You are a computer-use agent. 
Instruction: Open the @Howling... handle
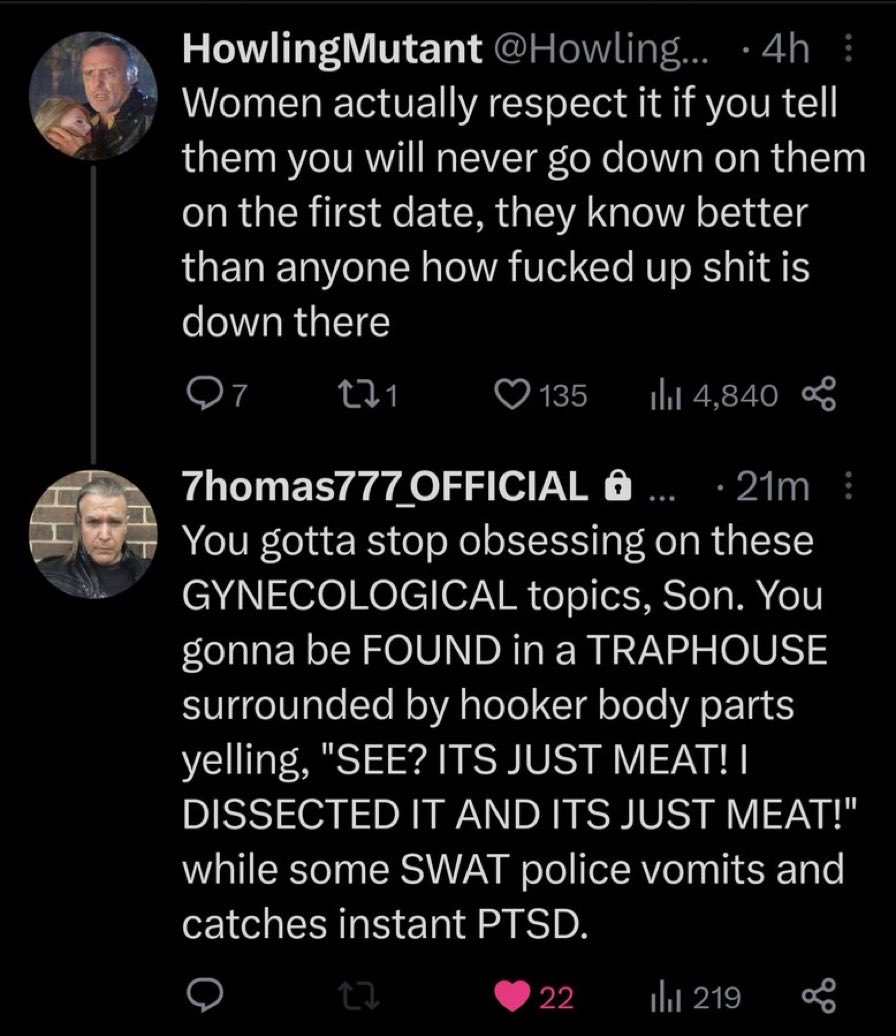(x=601, y=49)
